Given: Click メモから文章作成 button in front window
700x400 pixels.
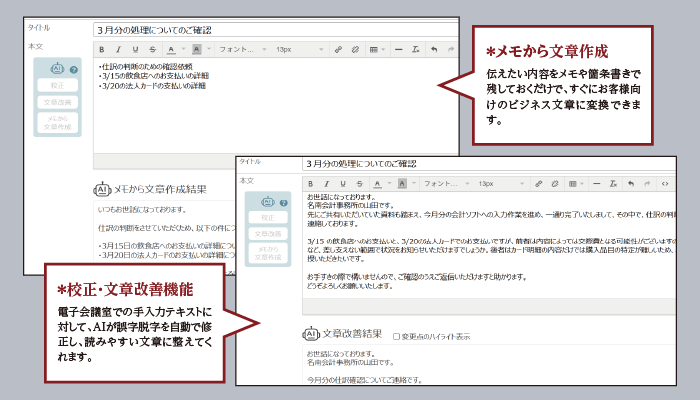Looking at the screenshot, I should pyautogui.click(x=268, y=253).
